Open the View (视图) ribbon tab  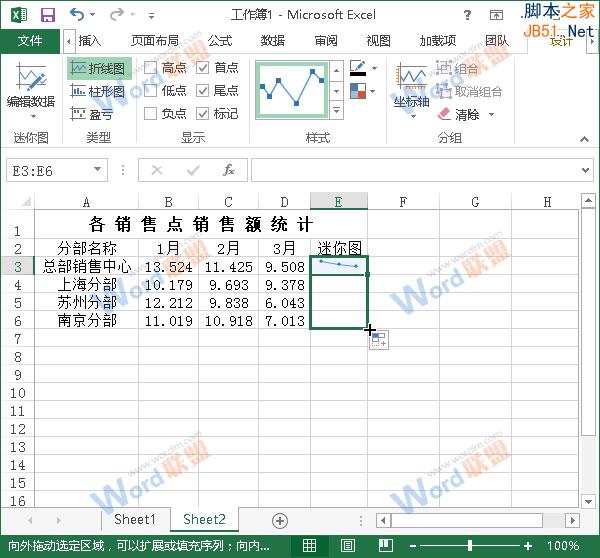tap(378, 41)
